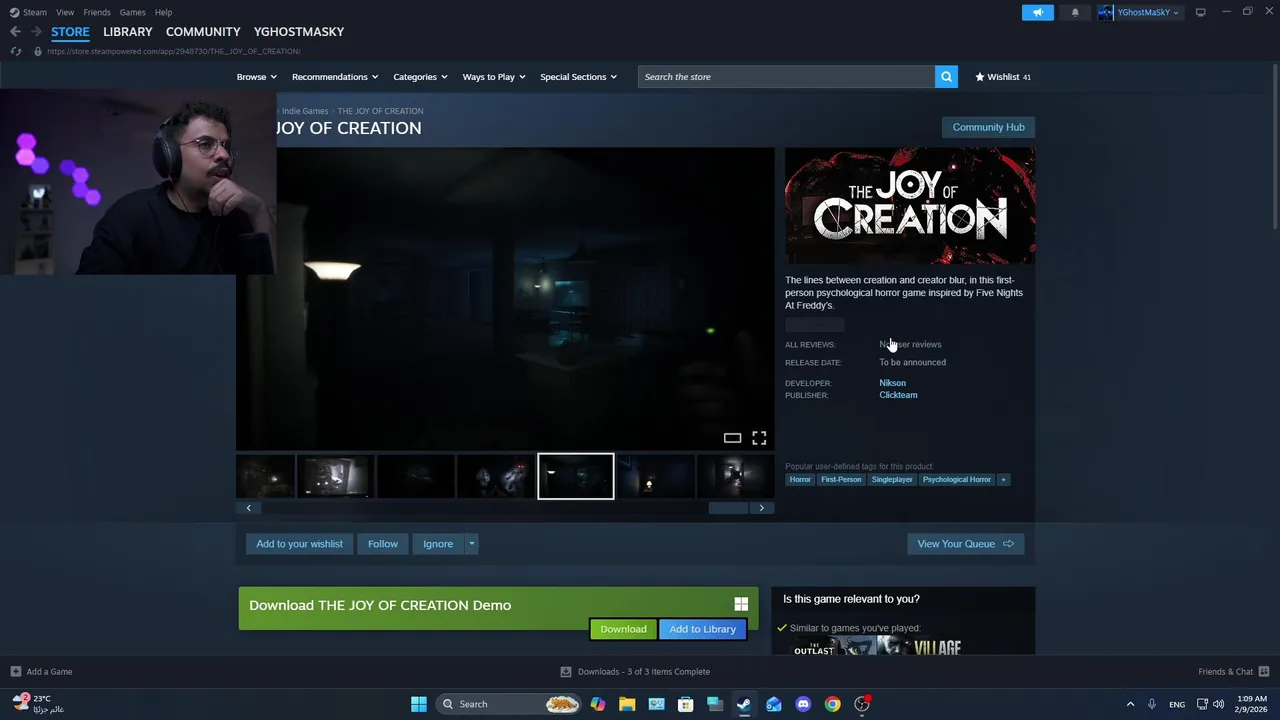1280x720 pixels.
Task: Click View Your Queue
Action: pos(965,544)
